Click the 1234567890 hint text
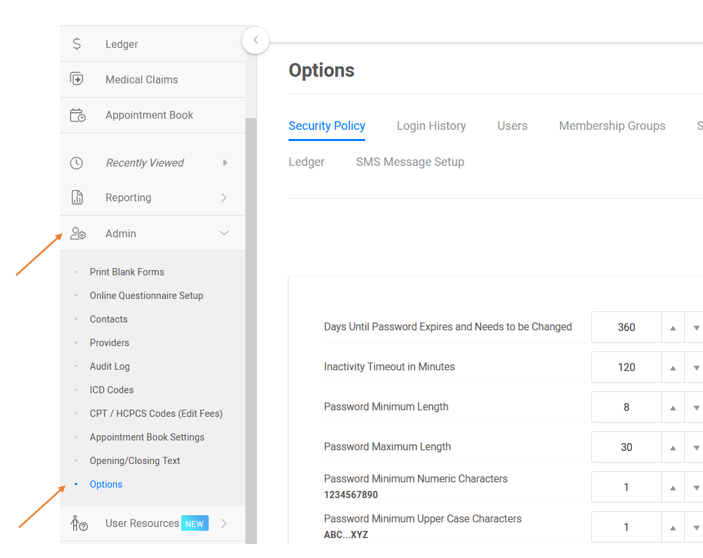The image size is (703, 558). 351,495
